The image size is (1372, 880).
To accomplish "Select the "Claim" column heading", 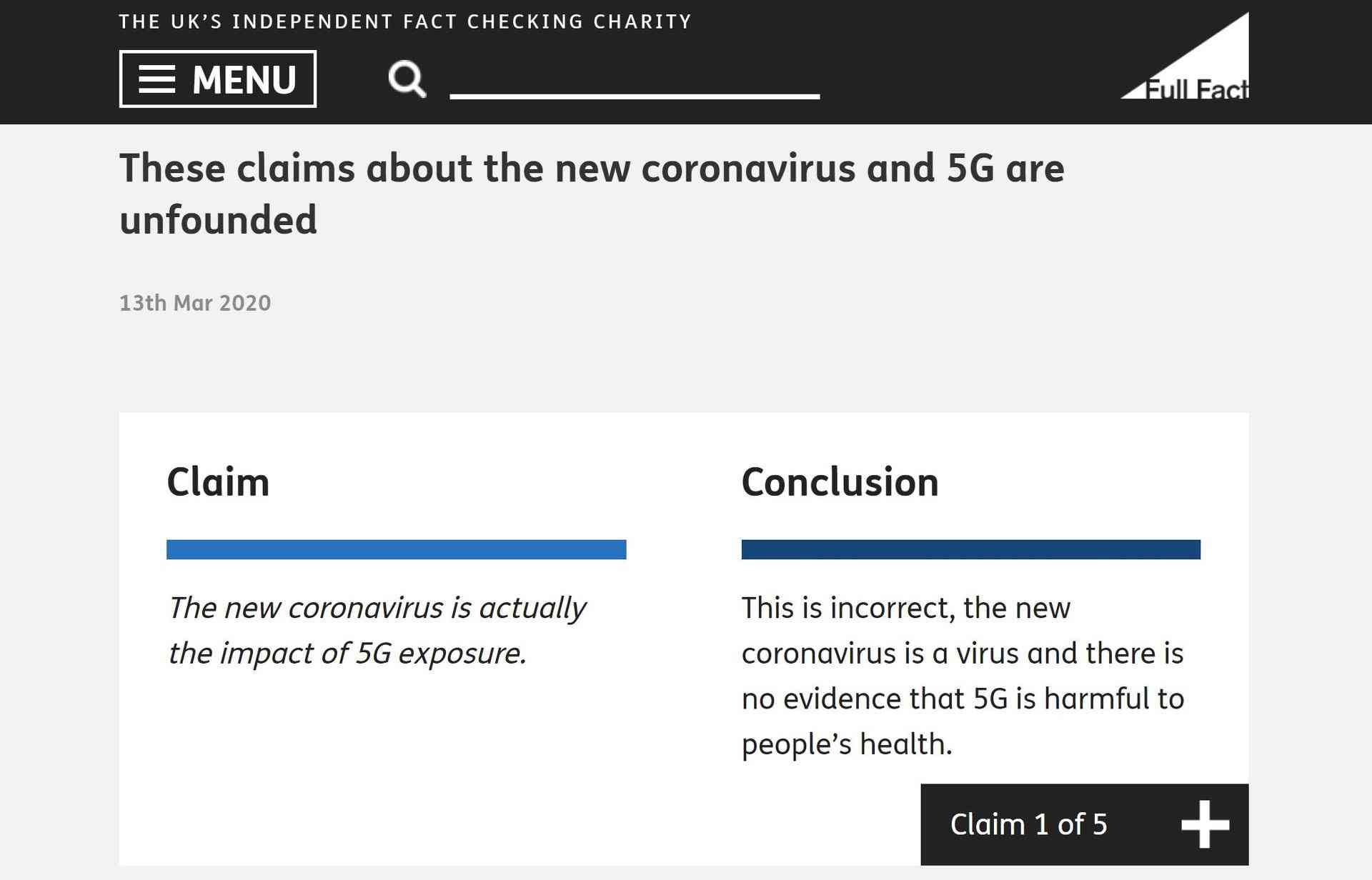I will [x=218, y=482].
